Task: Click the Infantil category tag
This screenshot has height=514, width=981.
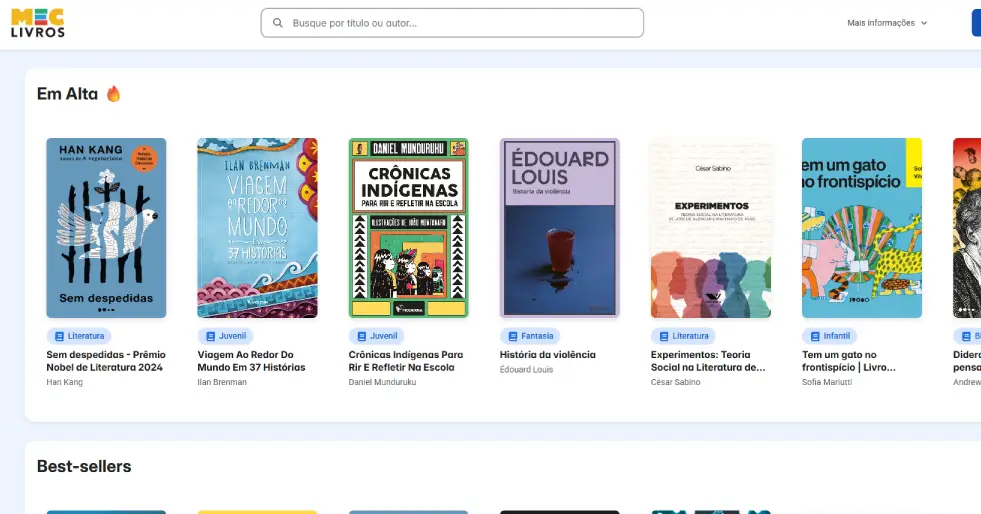Action: (x=830, y=336)
